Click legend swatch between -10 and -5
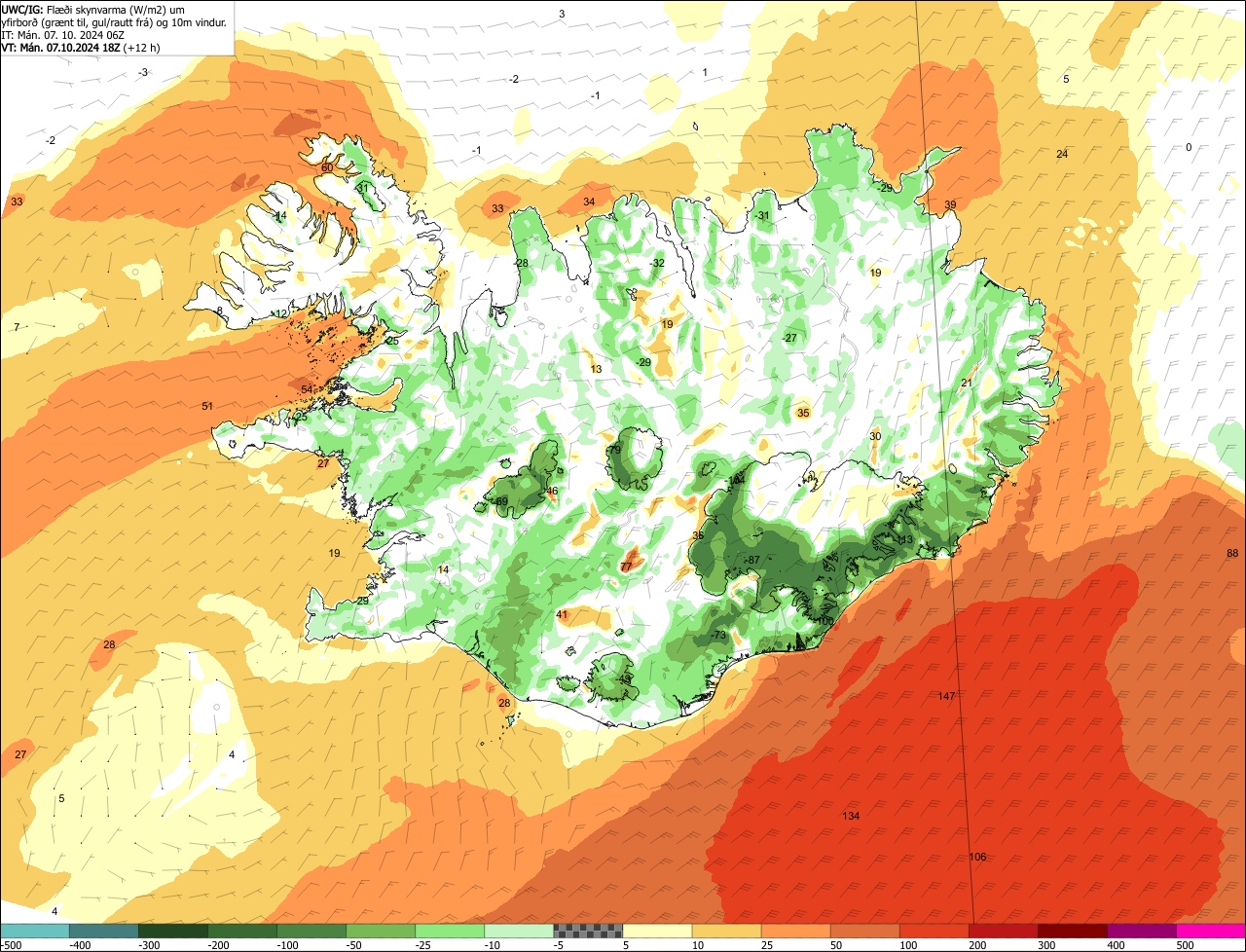The height and width of the screenshot is (952, 1246). point(520,931)
